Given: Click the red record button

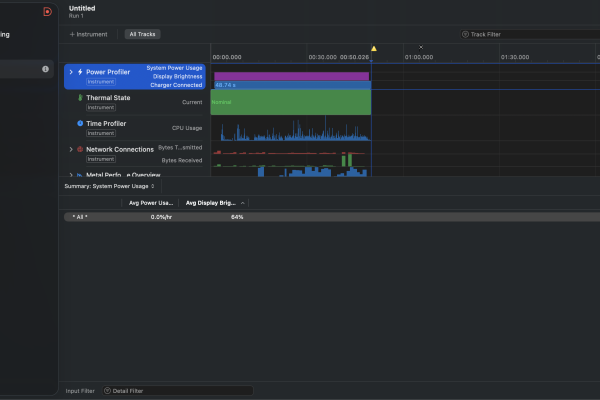Looking at the screenshot, I should pos(47,11).
